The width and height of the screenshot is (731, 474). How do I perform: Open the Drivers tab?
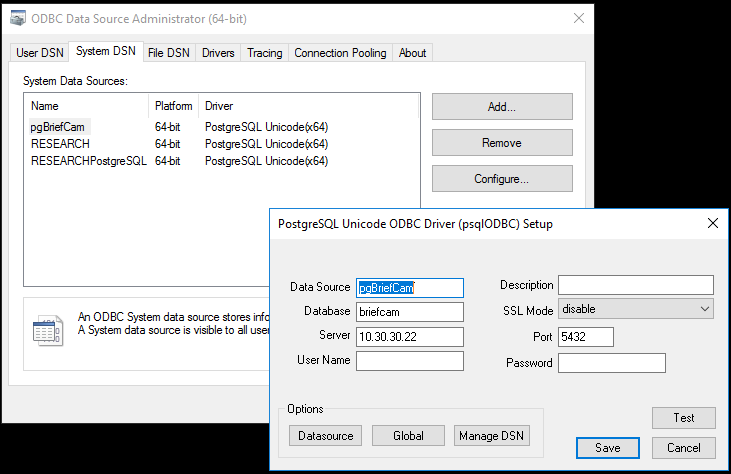pyautogui.click(x=218, y=53)
